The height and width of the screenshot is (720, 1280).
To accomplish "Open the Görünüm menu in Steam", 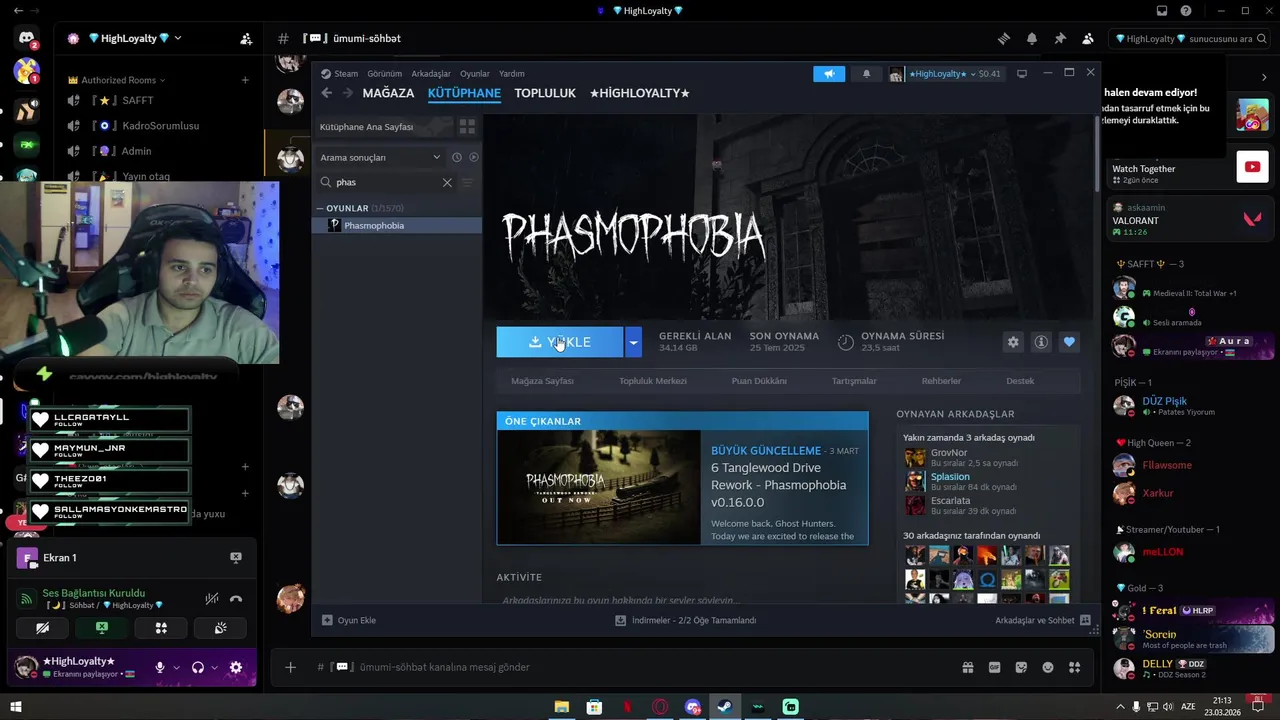I will coord(384,74).
